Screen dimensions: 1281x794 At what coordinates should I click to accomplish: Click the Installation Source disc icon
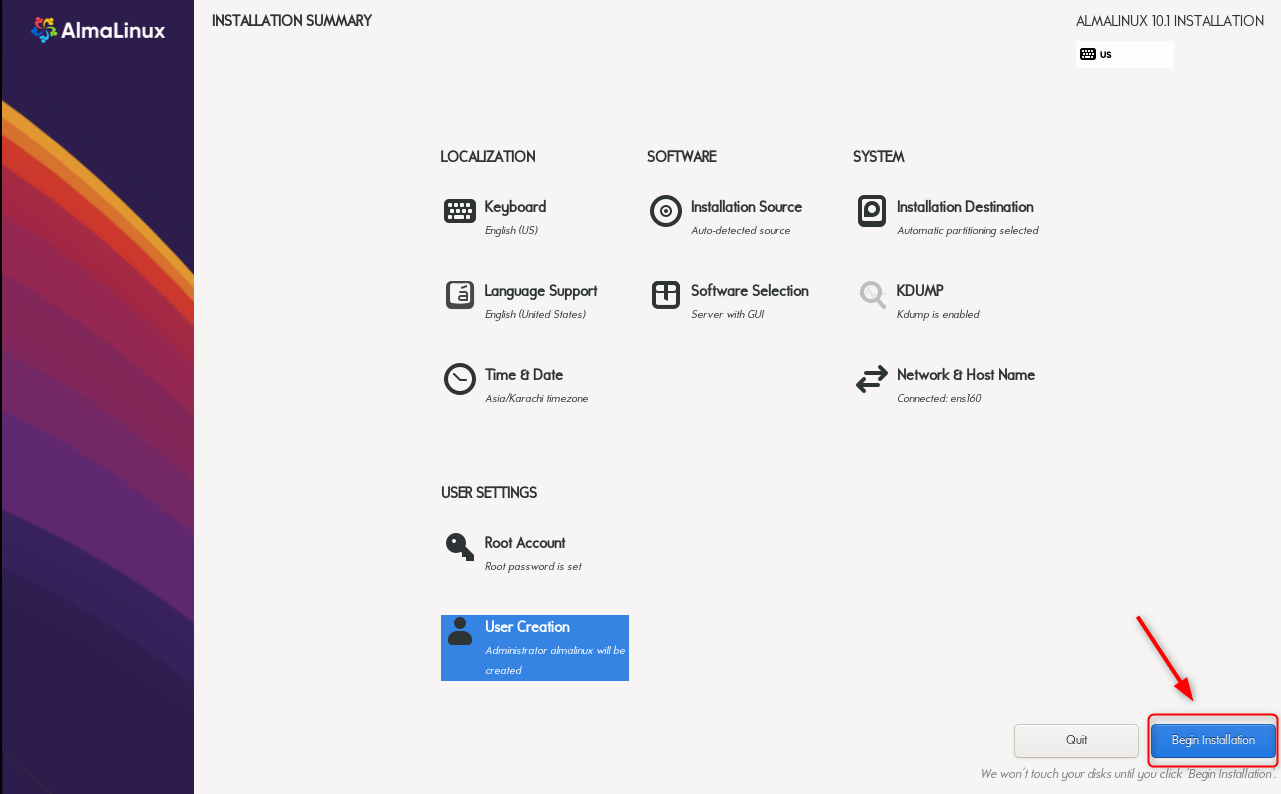(665, 211)
